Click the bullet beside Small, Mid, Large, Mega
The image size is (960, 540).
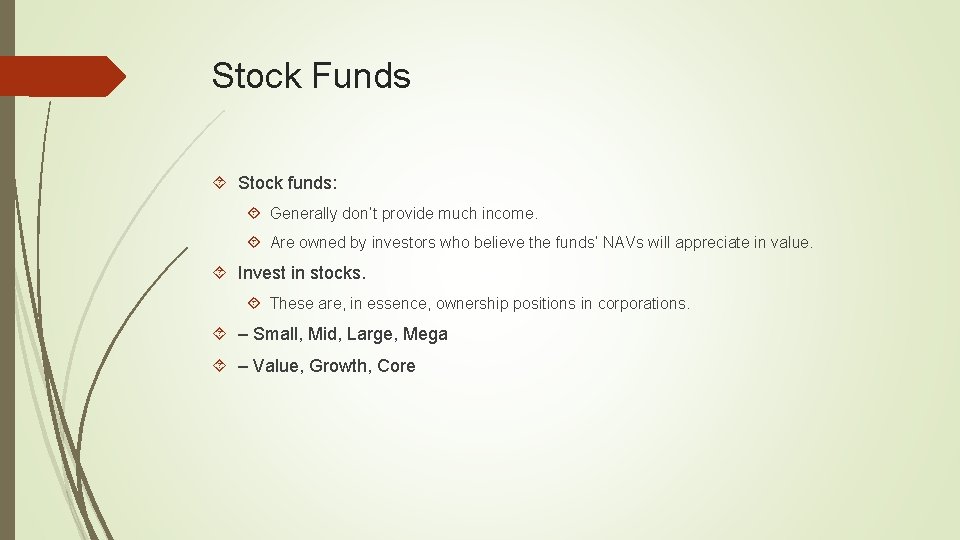tap(221, 334)
